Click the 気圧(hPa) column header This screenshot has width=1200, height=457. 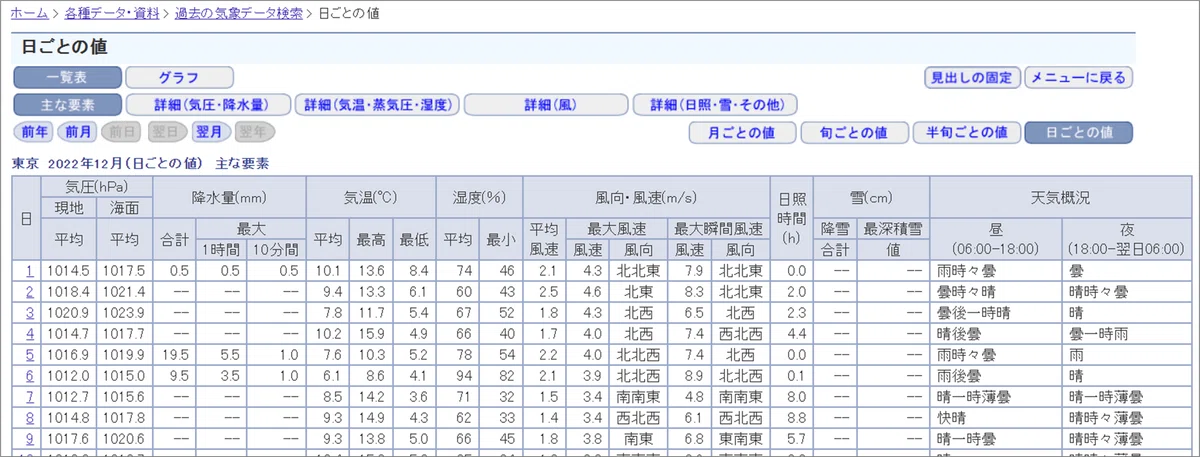(x=96, y=186)
